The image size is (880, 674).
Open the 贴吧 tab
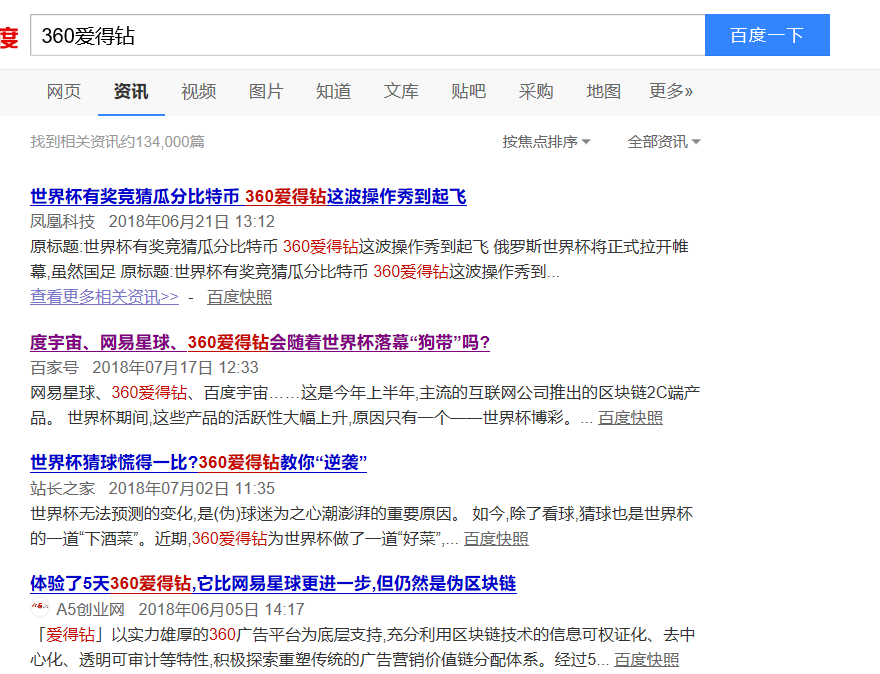pyautogui.click(x=468, y=91)
